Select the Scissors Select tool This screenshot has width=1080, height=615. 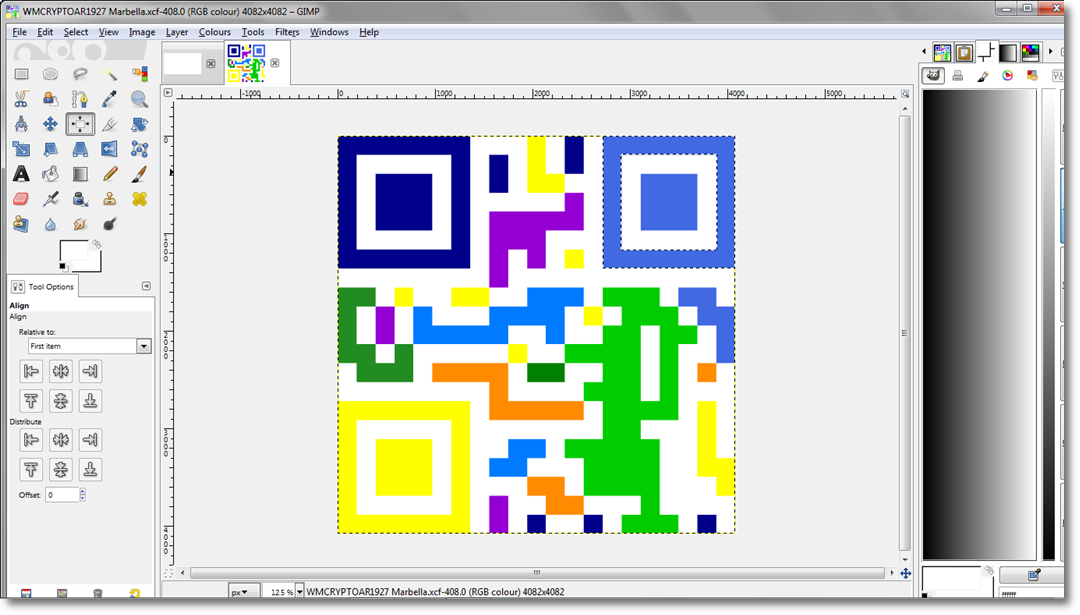point(21,99)
